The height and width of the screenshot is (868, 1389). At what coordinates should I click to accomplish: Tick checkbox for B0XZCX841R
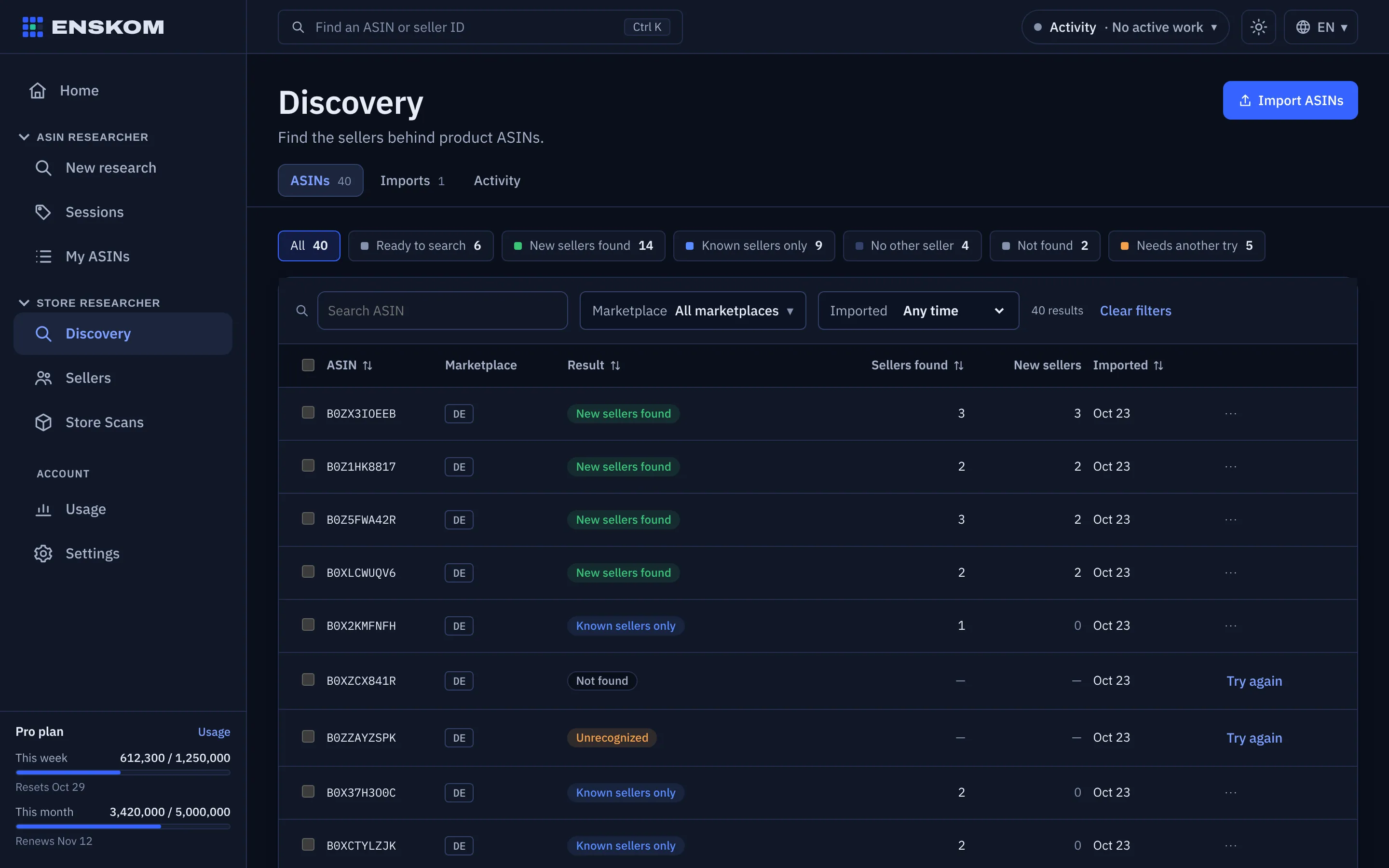[x=308, y=680]
